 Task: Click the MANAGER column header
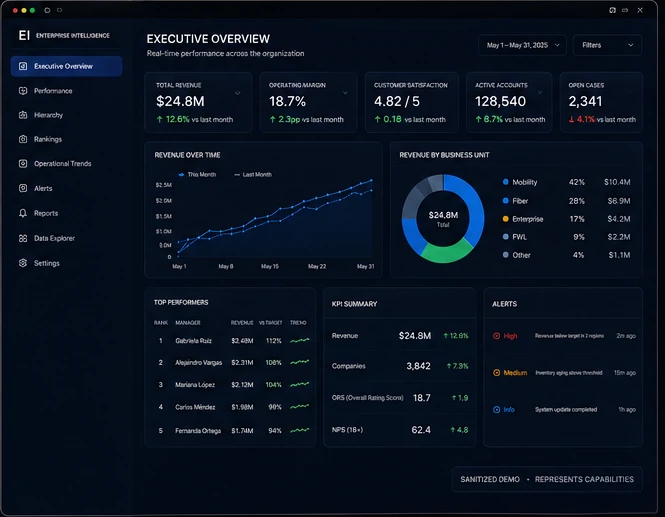[x=188, y=323]
